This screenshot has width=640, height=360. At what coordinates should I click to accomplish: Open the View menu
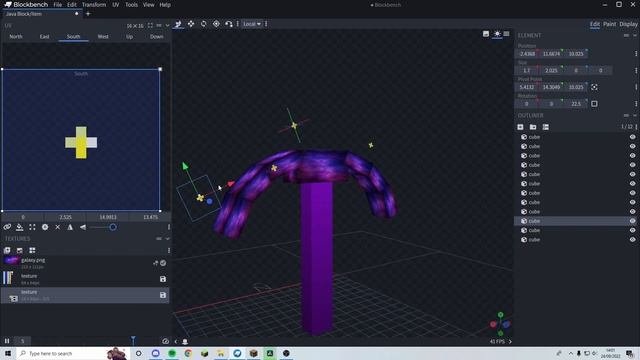click(149, 5)
